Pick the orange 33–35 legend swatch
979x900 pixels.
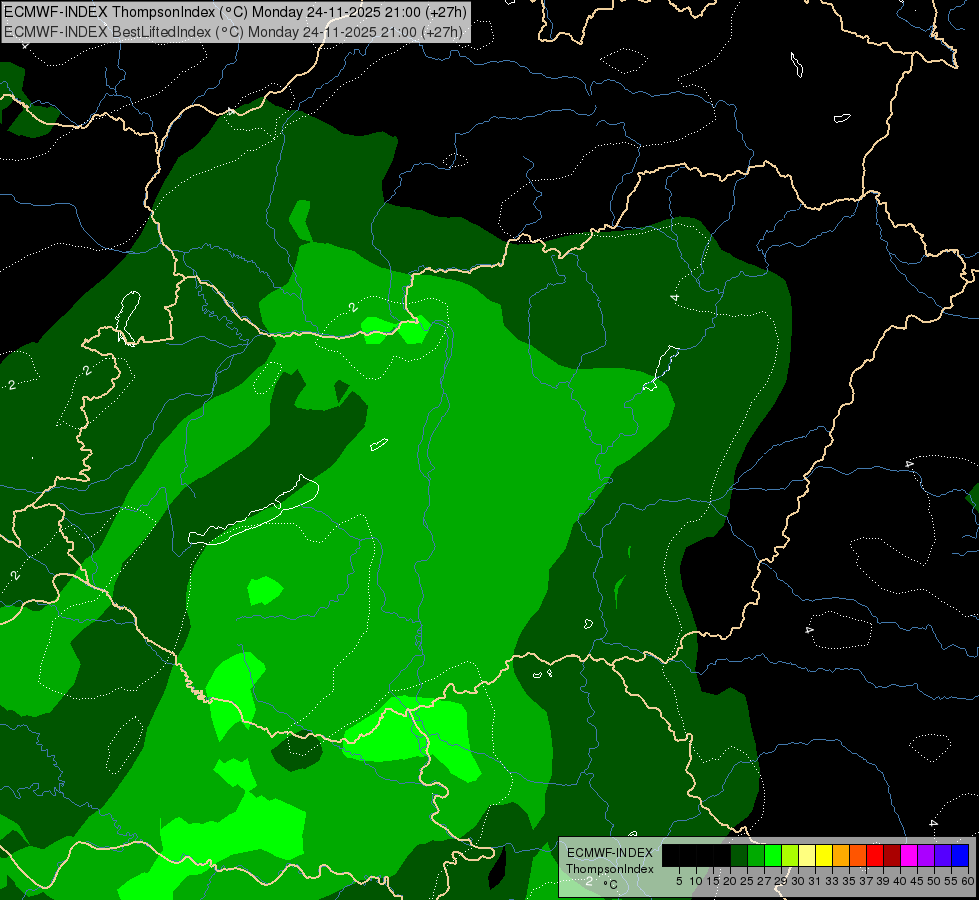tap(841, 855)
